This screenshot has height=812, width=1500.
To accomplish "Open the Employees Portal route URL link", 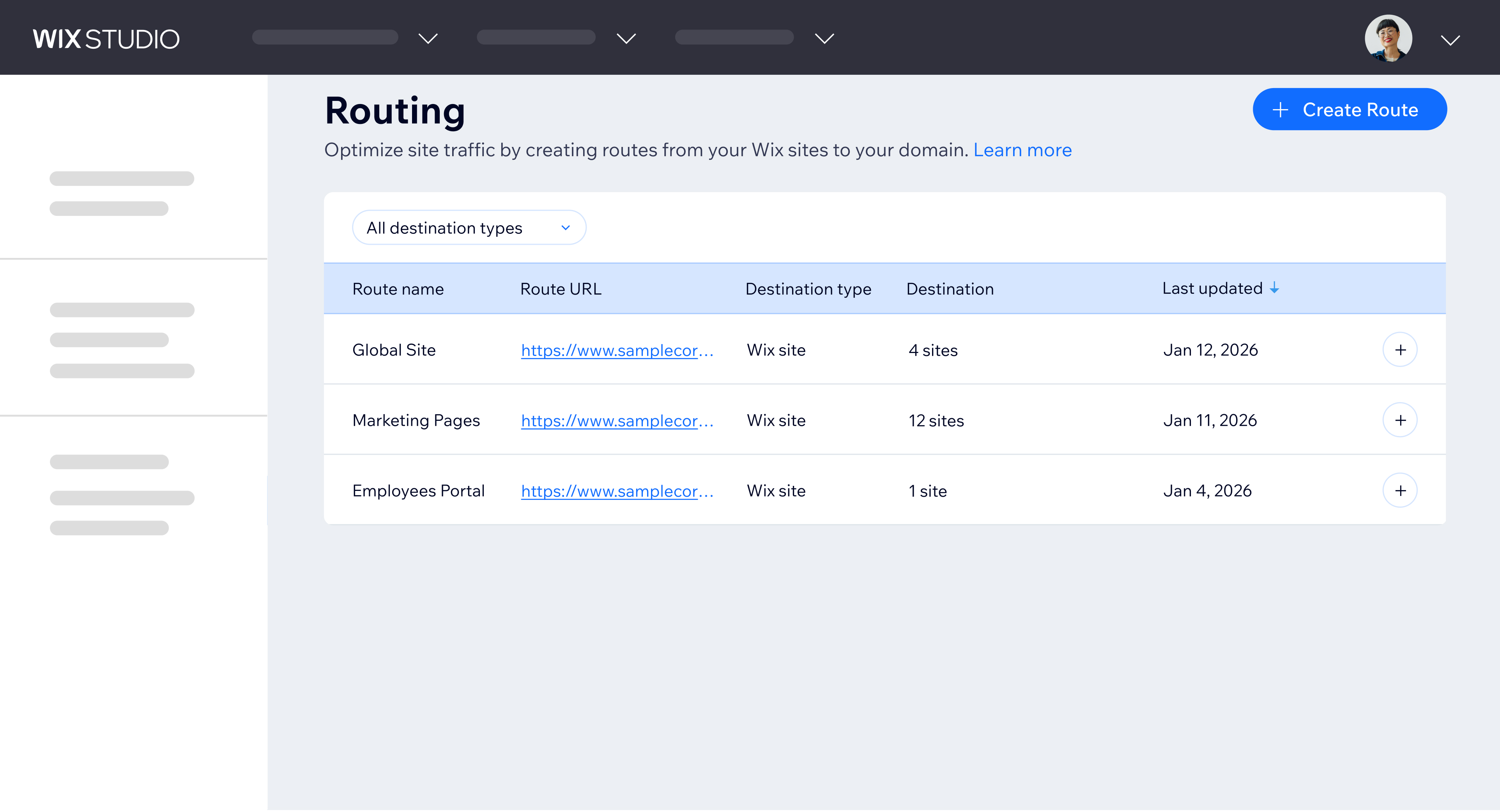I will coord(617,491).
